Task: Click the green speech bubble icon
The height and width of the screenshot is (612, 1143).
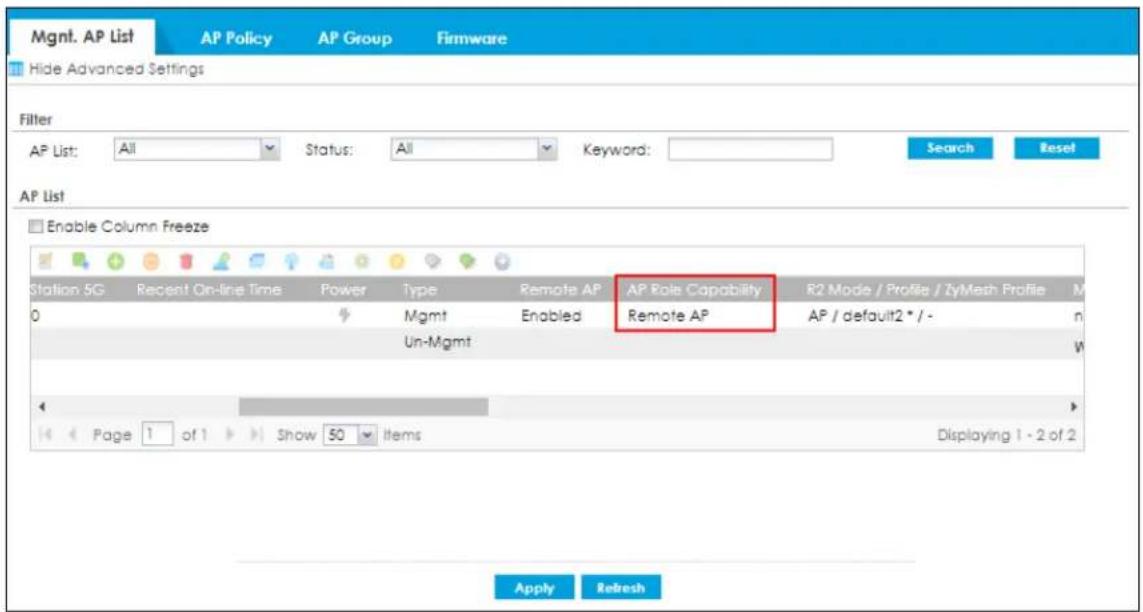Action: tap(467, 262)
